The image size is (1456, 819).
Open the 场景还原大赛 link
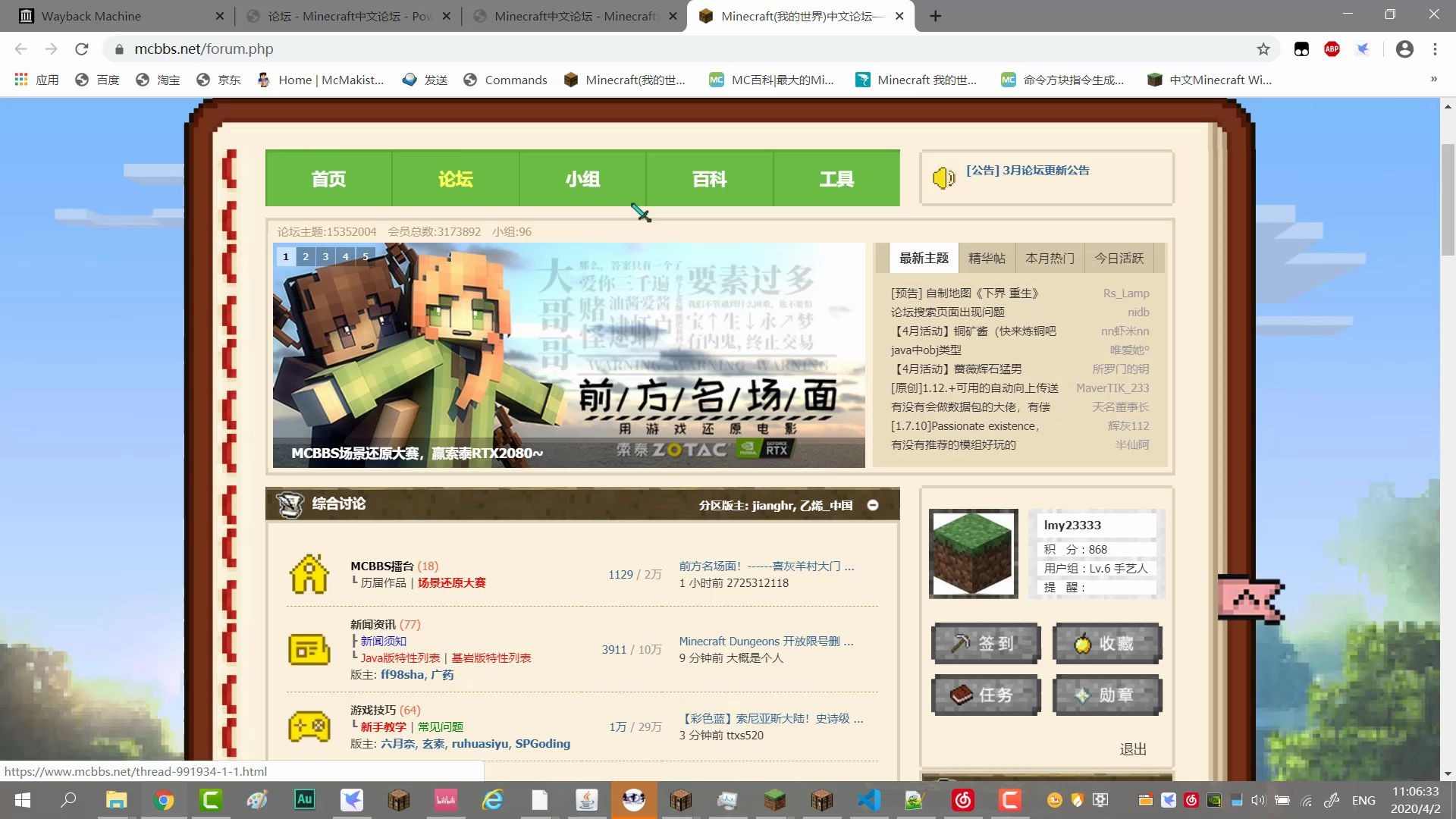[x=451, y=582]
